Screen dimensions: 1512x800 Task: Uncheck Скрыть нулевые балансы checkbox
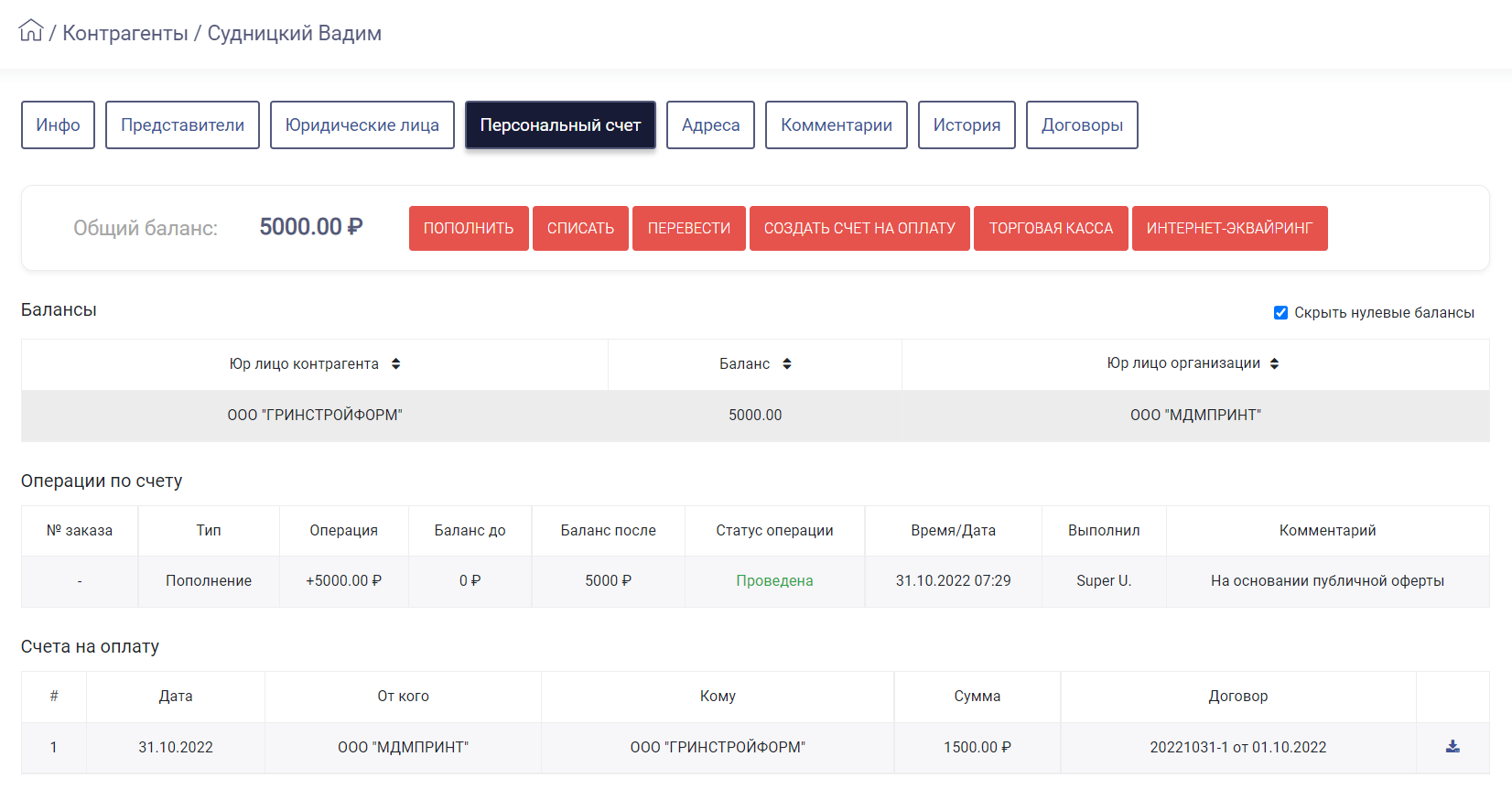pos(1281,313)
